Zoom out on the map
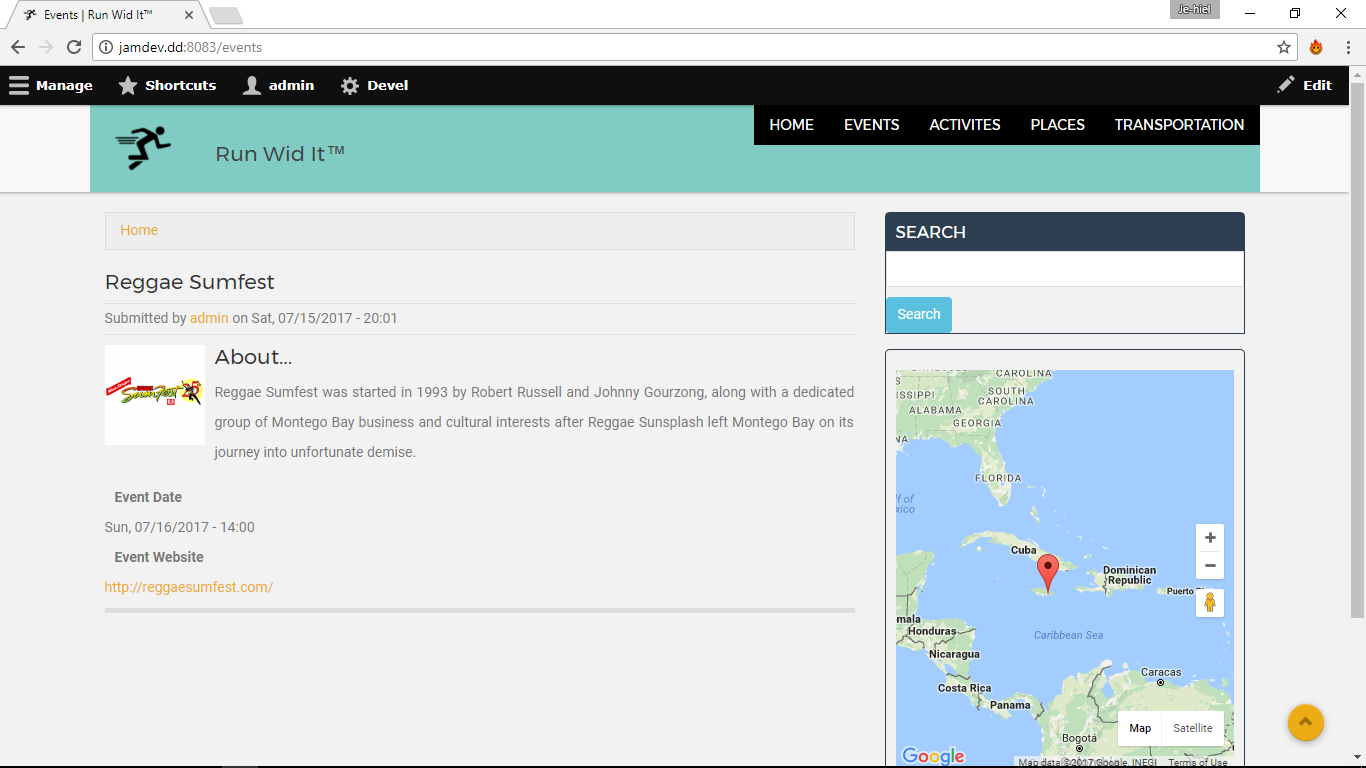 [x=1210, y=565]
